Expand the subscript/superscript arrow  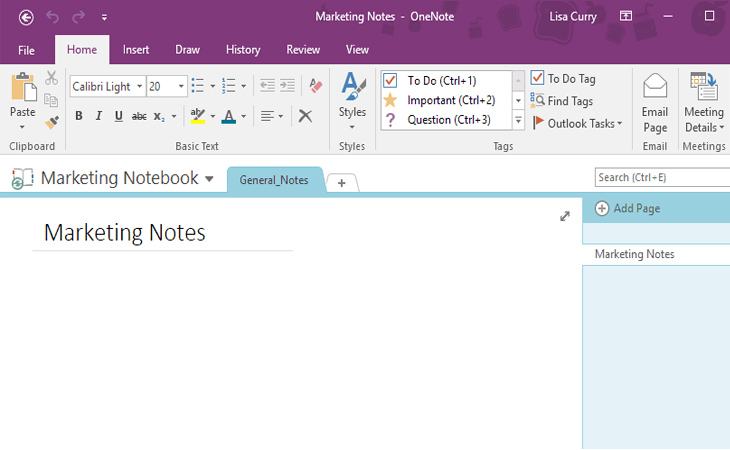click(x=174, y=116)
